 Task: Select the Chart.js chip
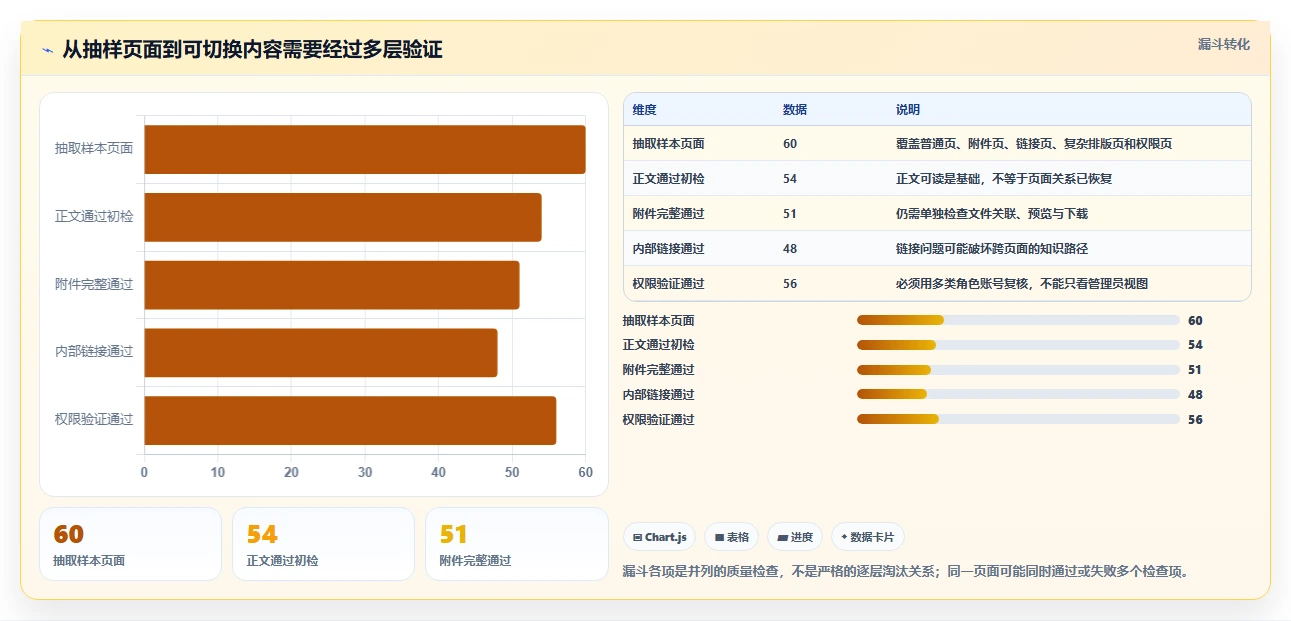coord(660,537)
